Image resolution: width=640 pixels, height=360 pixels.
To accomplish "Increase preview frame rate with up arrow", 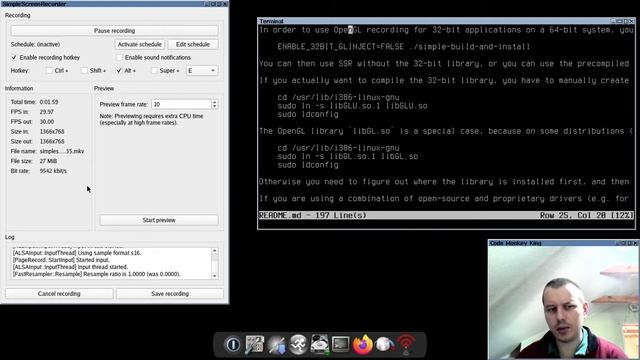I will coord(214,102).
